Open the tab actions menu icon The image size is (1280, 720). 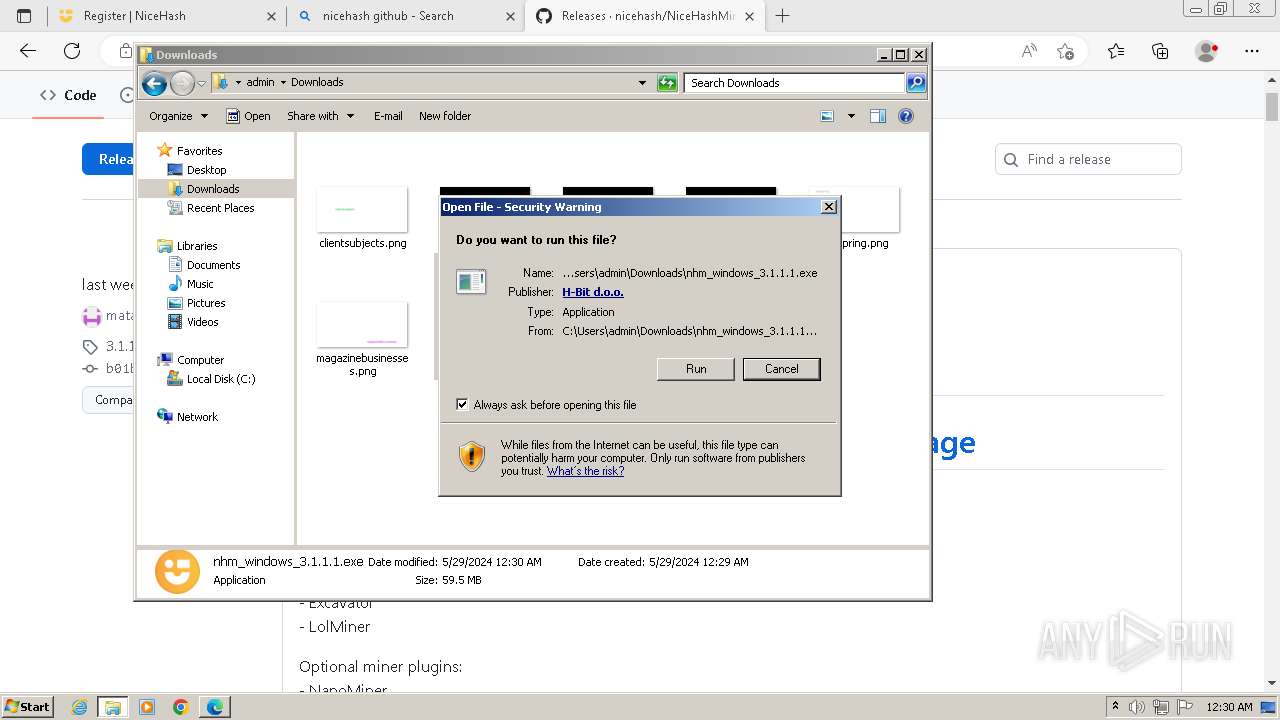pos(24,16)
